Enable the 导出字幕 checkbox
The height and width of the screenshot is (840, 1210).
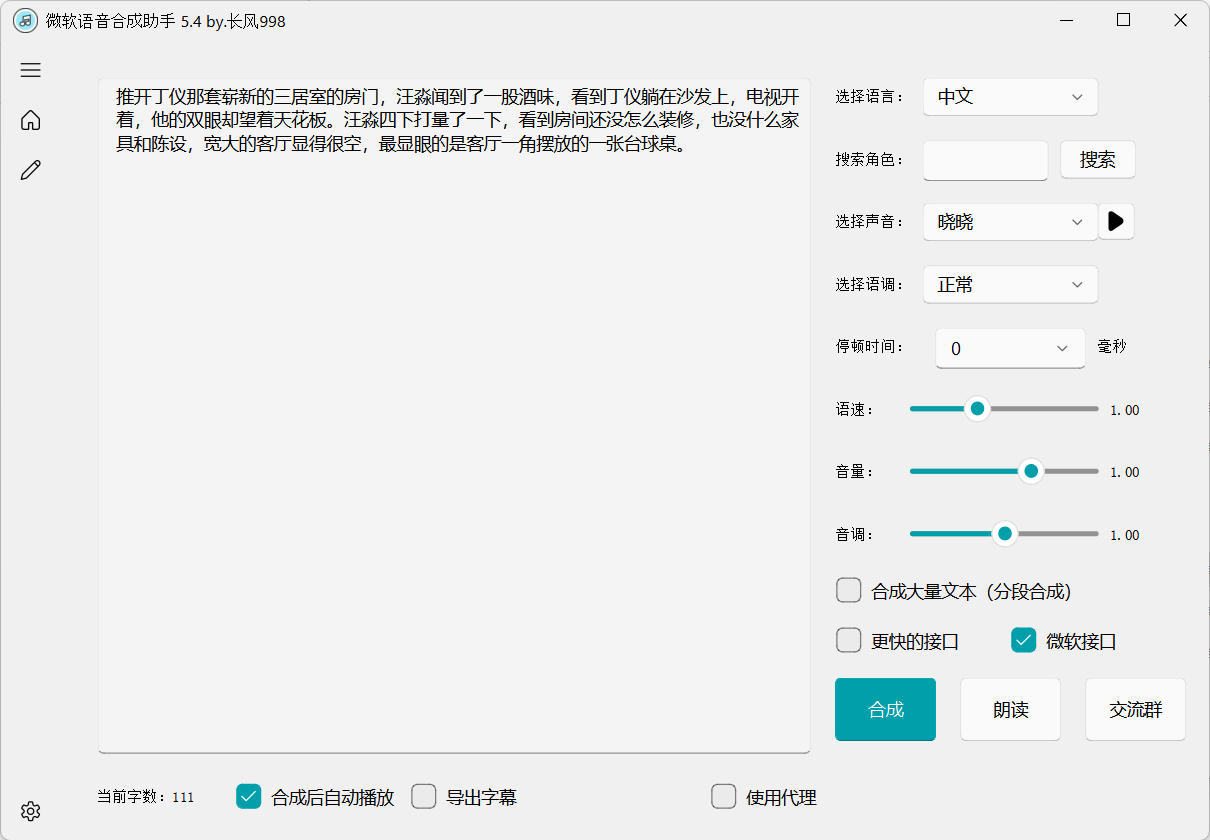coord(424,796)
